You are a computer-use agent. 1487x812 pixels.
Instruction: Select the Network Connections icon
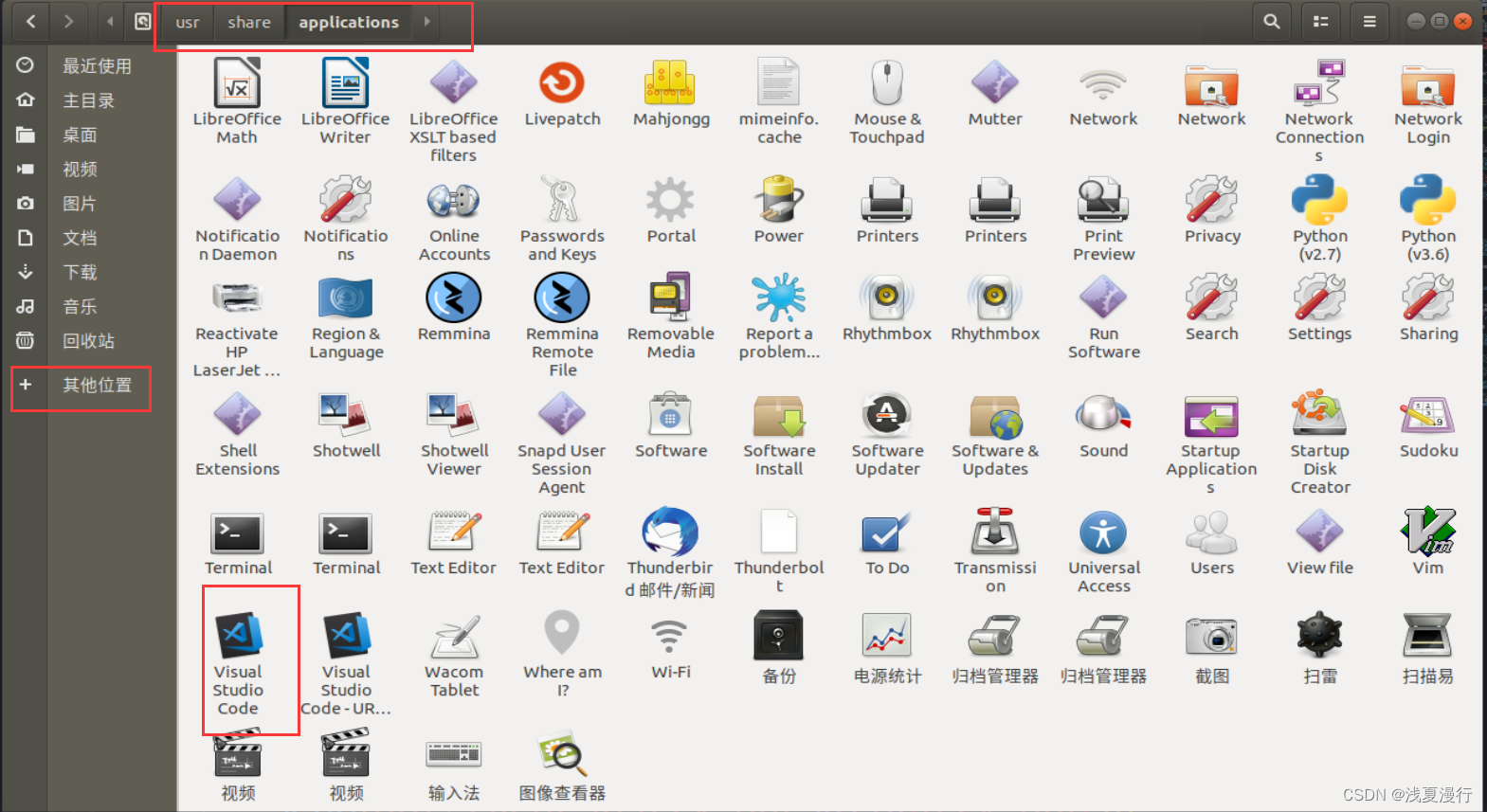click(1319, 82)
